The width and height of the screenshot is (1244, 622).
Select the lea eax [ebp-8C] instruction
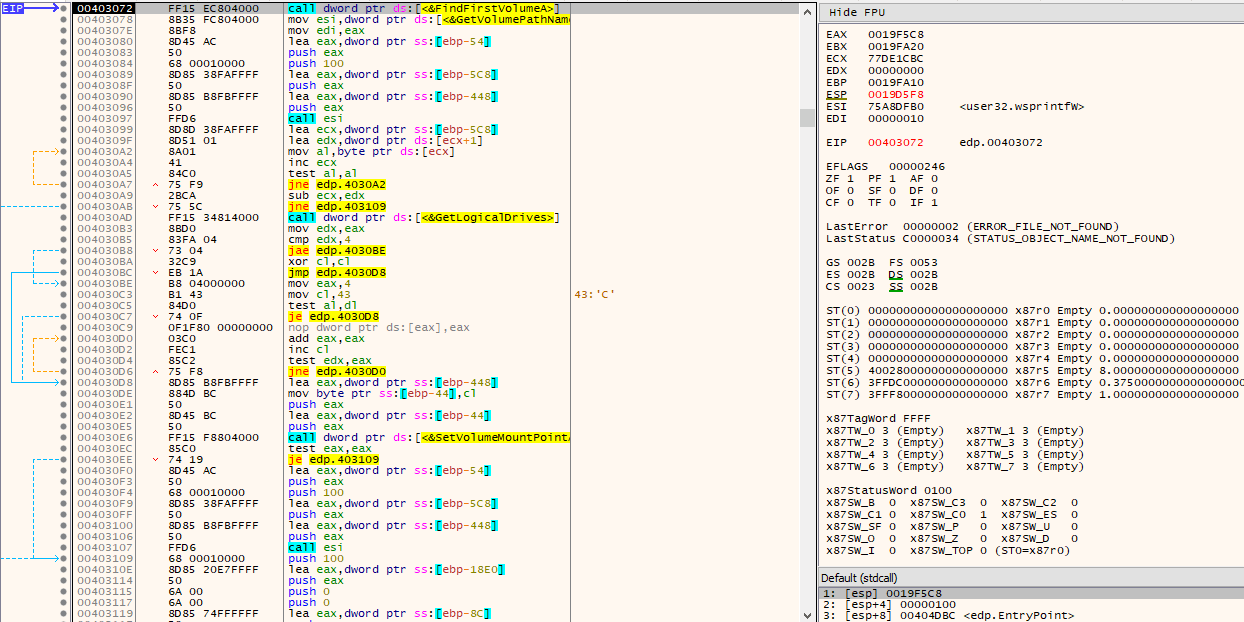(391, 613)
